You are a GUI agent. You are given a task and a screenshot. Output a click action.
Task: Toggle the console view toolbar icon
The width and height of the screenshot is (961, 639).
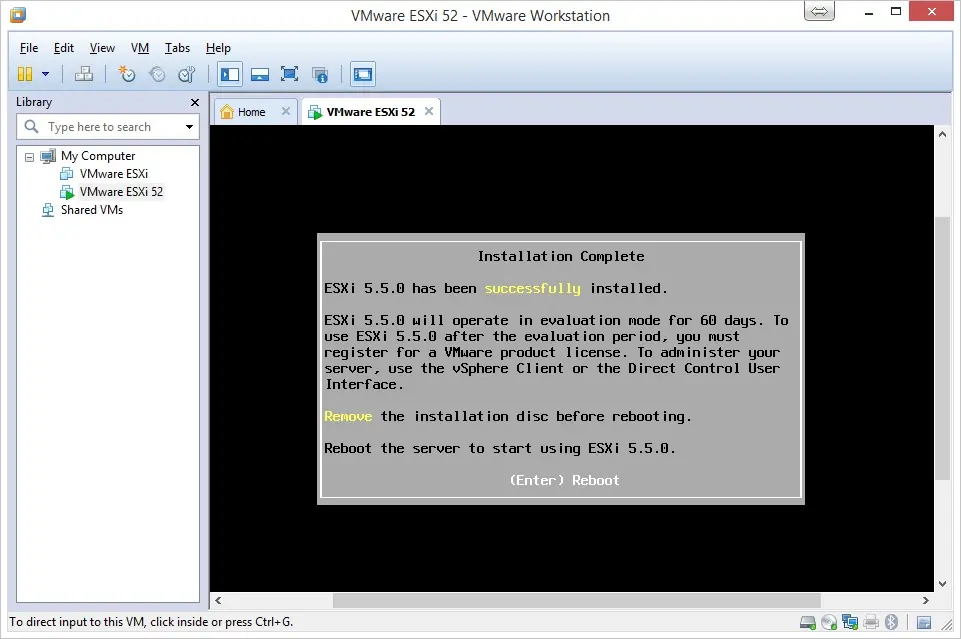coord(363,75)
